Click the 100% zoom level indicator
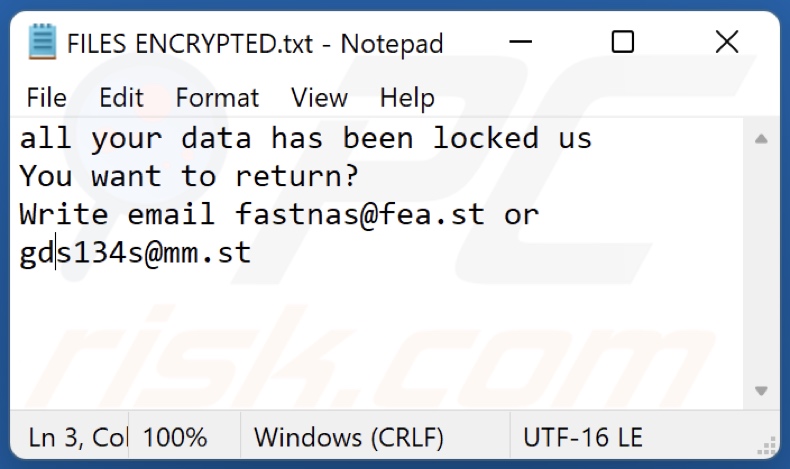This screenshot has width=790, height=469. pyautogui.click(x=175, y=438)
